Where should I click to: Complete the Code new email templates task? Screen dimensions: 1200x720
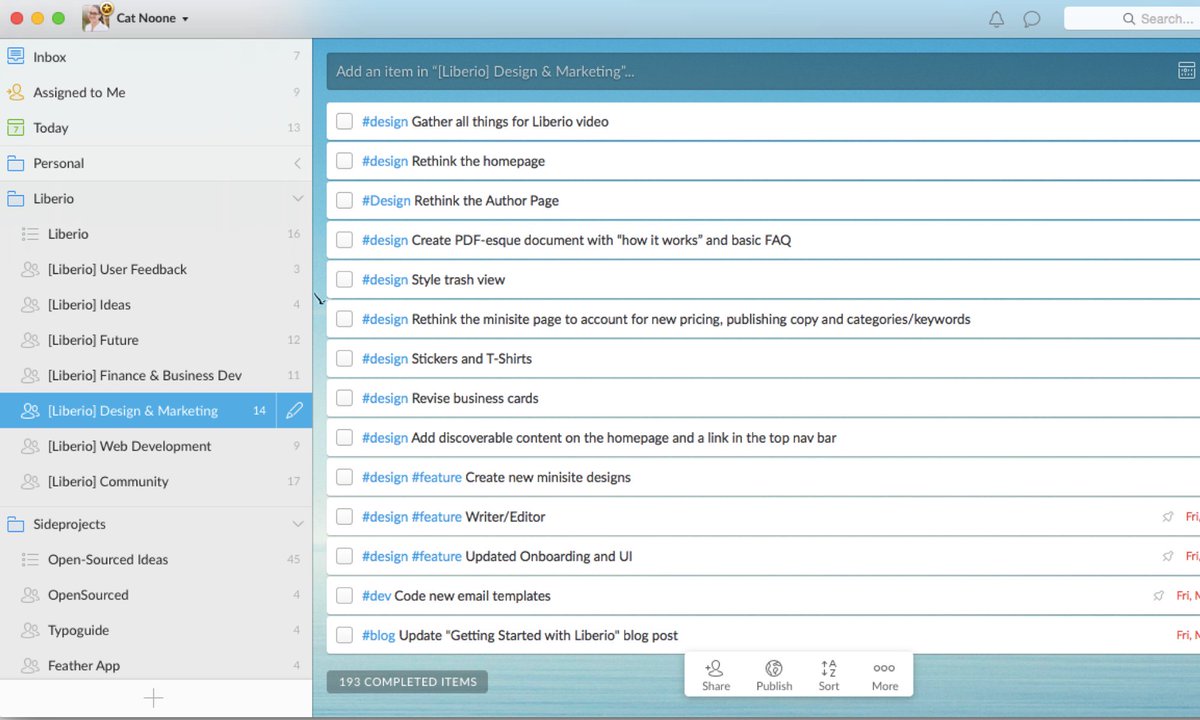pyautogui.click(x=344, y=596)
